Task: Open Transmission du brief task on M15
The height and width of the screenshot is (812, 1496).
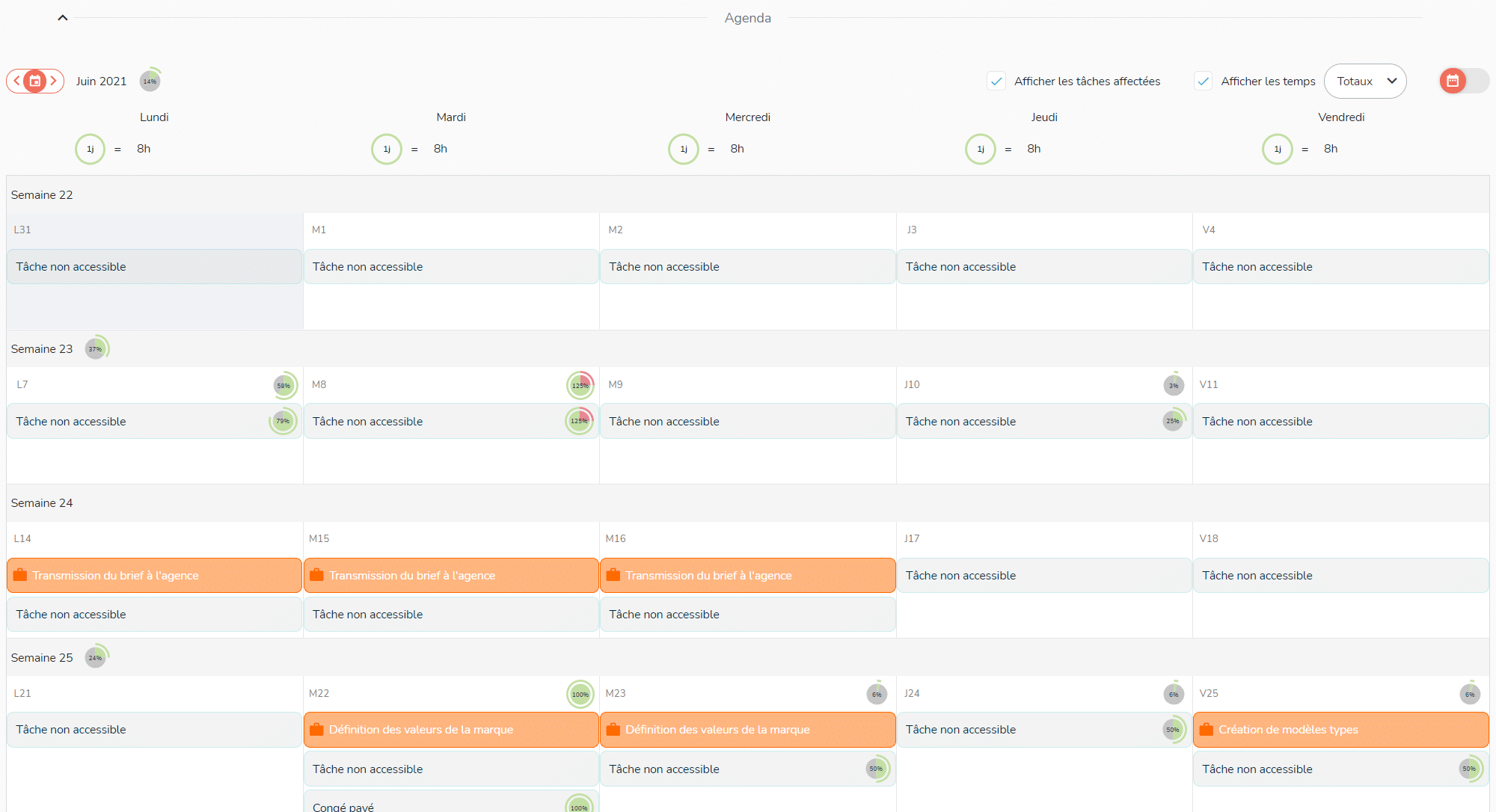Action: point(451,575)
